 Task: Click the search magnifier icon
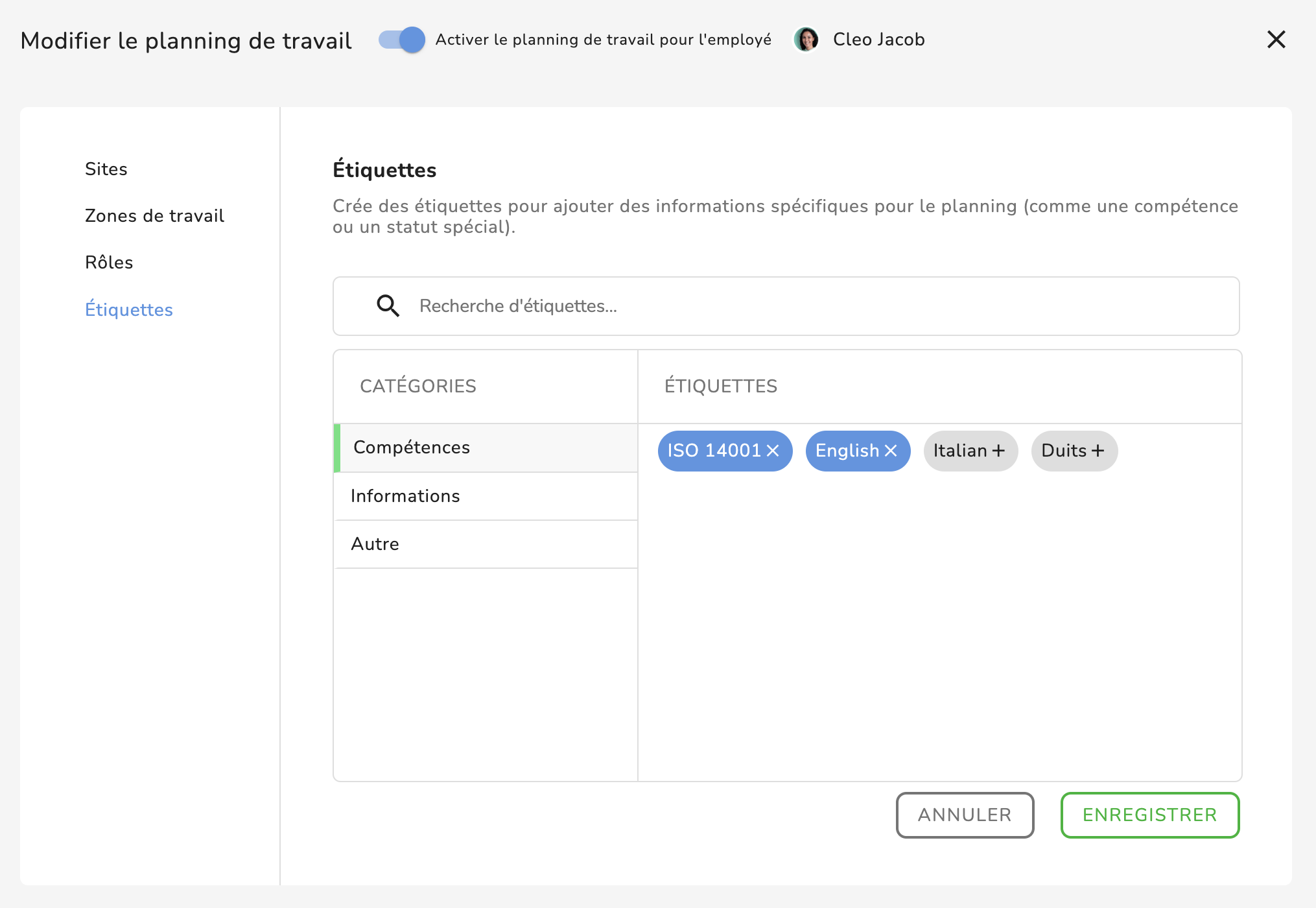(388, 305)
